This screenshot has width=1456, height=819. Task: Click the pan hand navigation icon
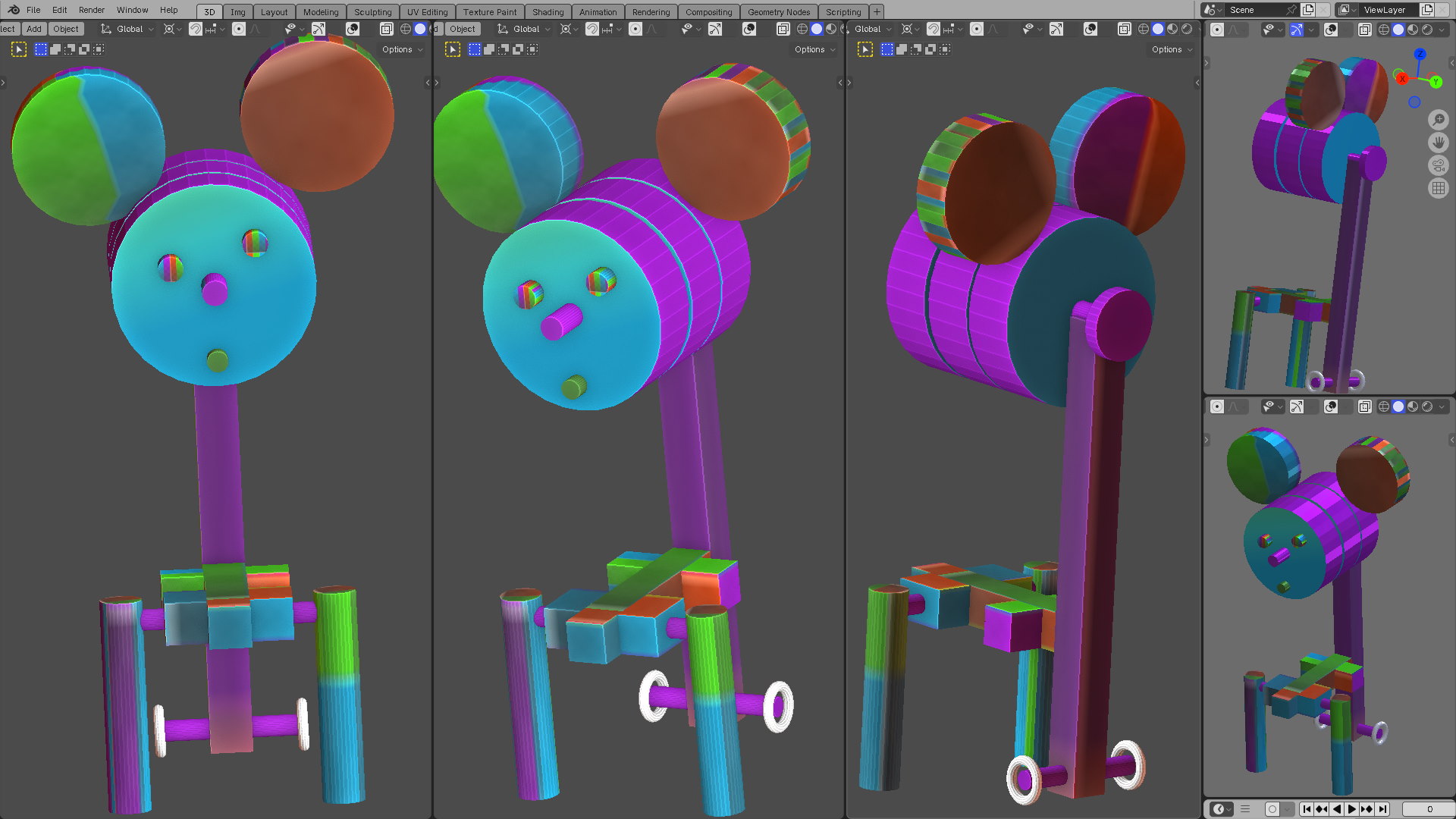(1438, 143)
